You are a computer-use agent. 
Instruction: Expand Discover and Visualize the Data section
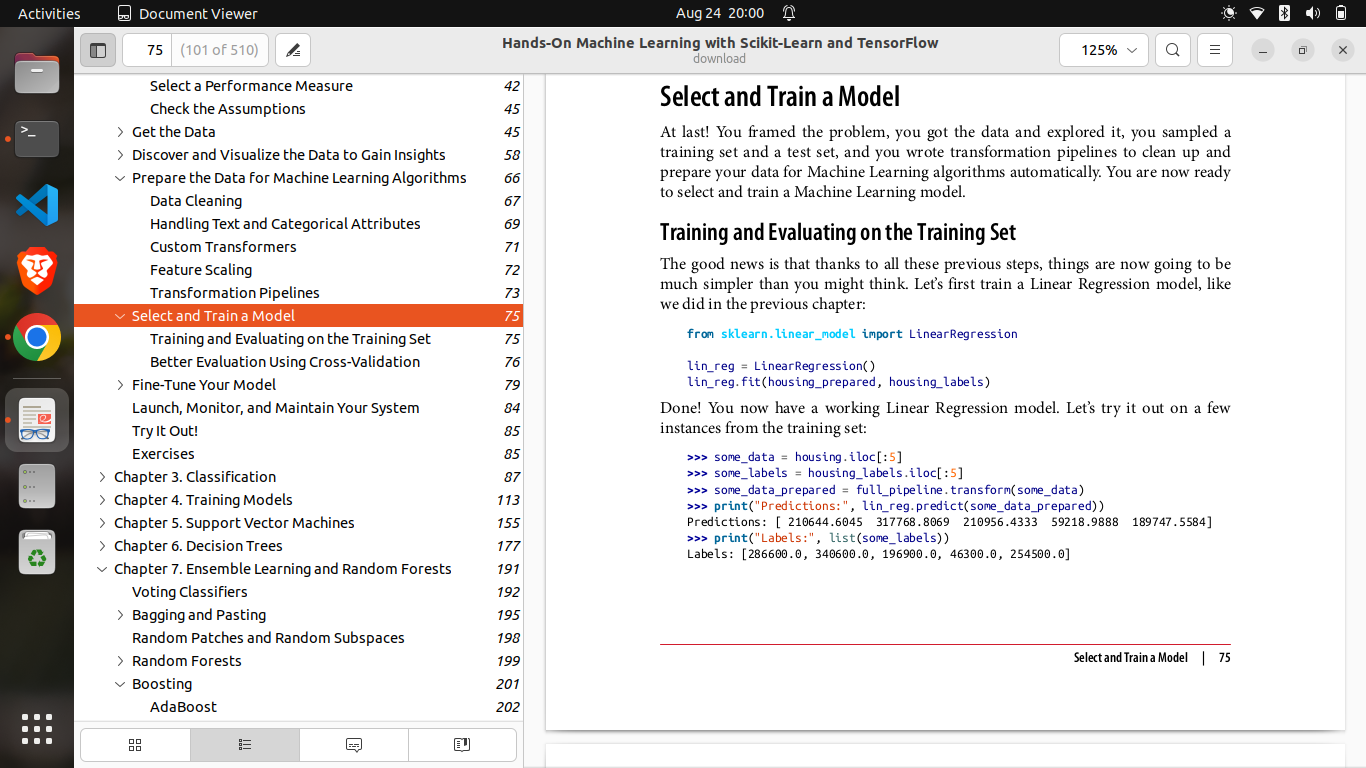(120, 155)
